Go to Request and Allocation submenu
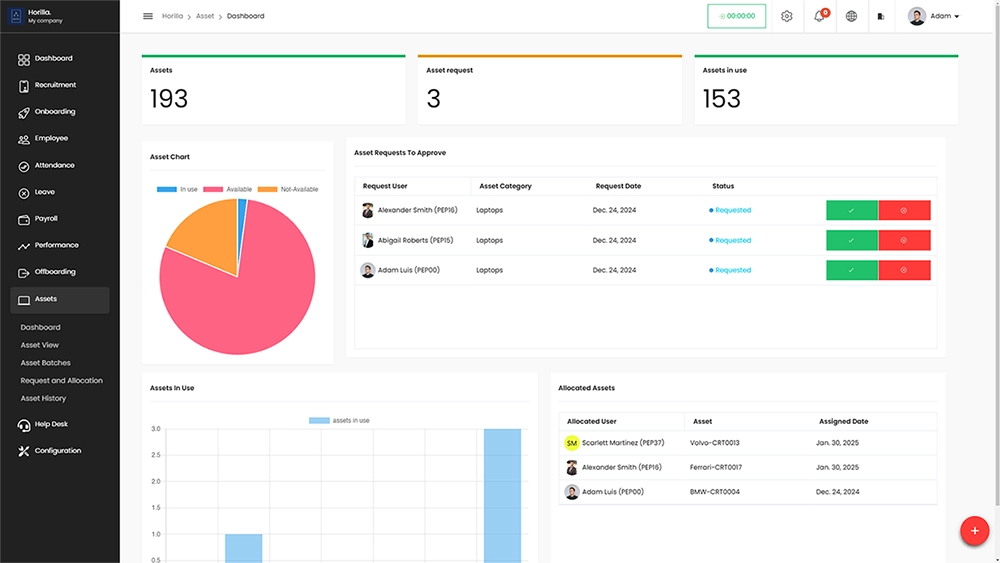 (62, 381)
